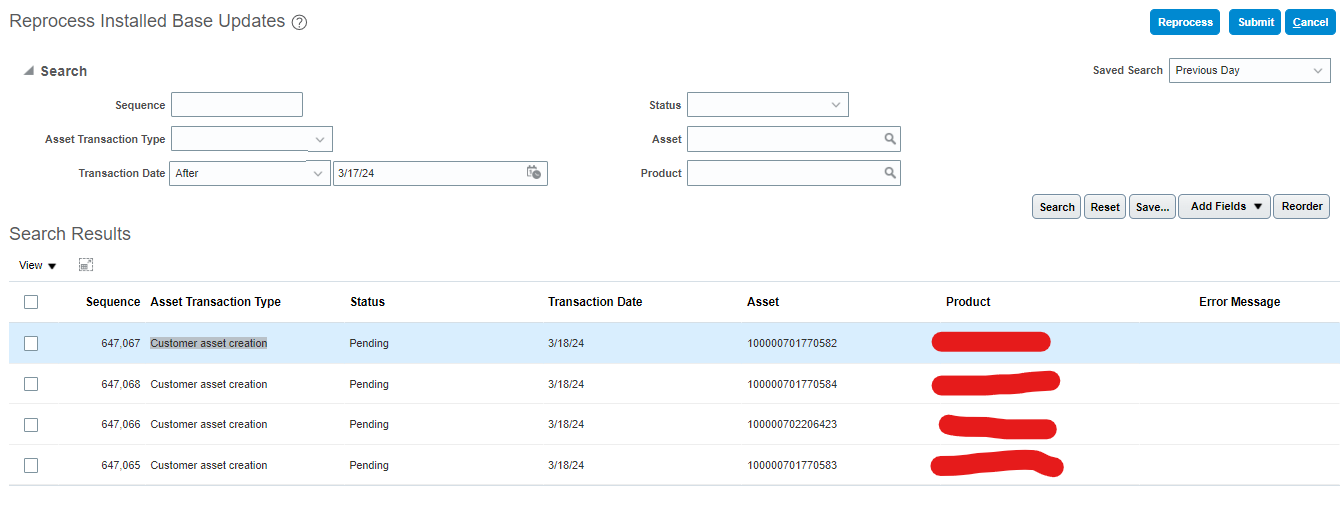Click the Cancel button
Viewport: 1344px width, 517px height.
point(1310,22)
